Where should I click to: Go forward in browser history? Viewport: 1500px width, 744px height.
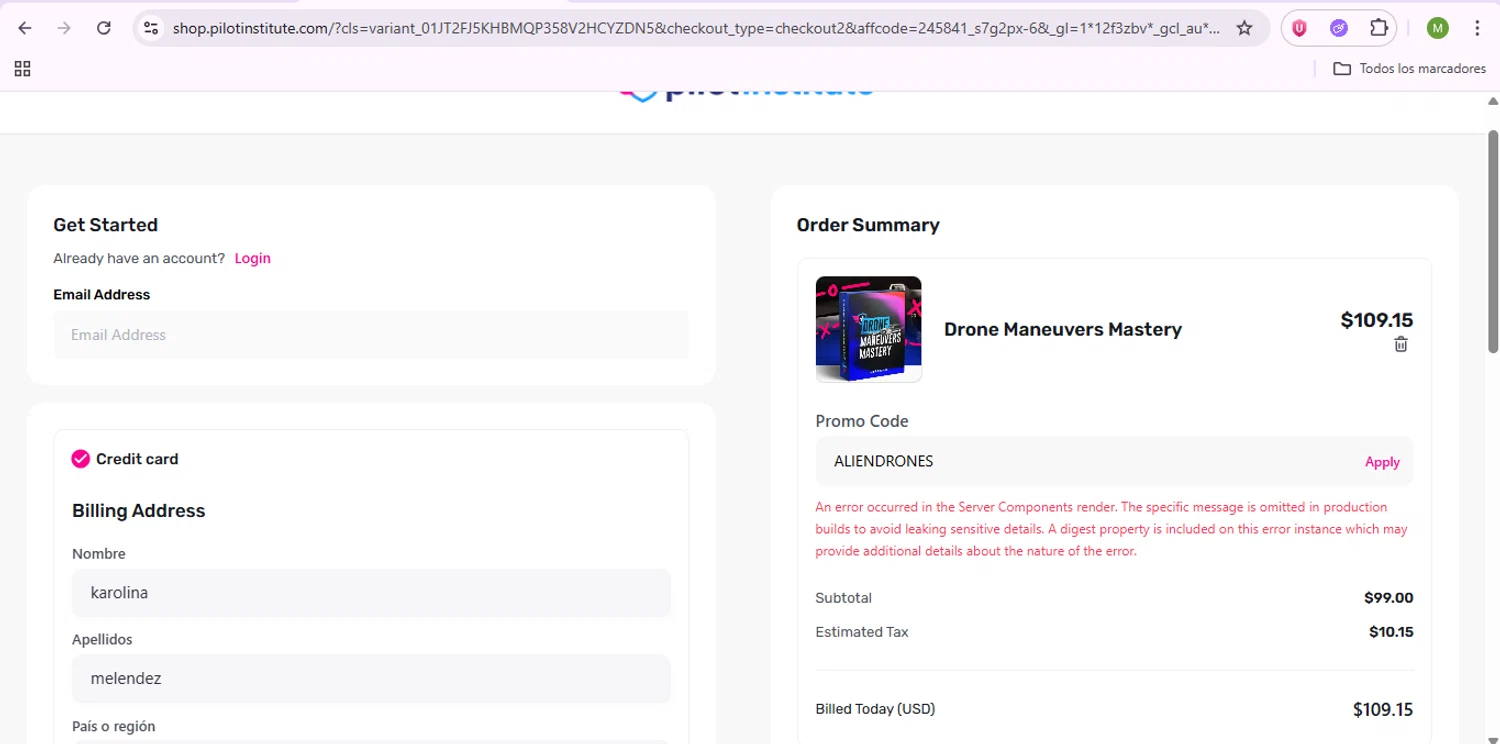(x=64, y=28)
